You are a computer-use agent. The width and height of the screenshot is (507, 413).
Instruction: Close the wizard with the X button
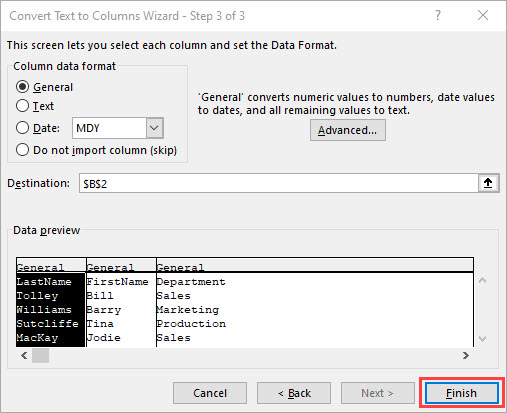483,15
